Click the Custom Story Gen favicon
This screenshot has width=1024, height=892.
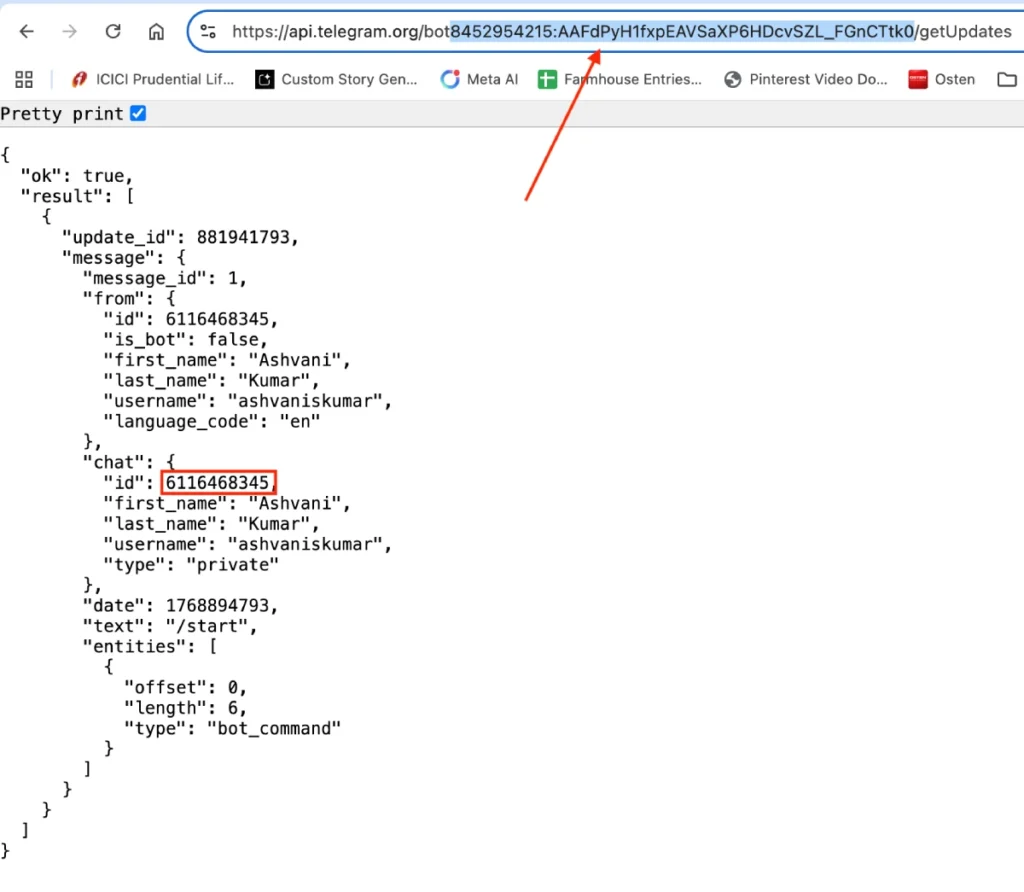click(x=264, y=80)
